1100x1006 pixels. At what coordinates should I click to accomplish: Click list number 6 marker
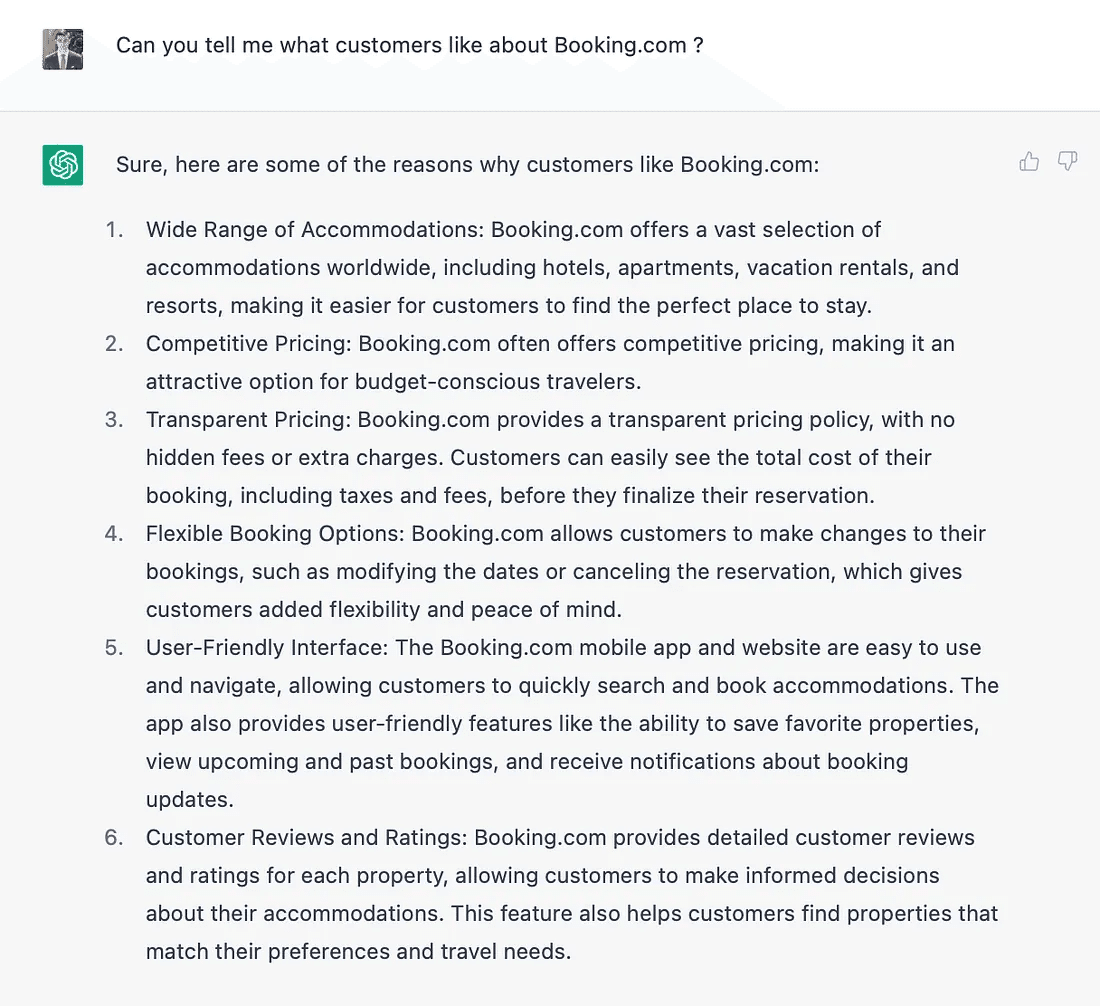coord(114,838)
